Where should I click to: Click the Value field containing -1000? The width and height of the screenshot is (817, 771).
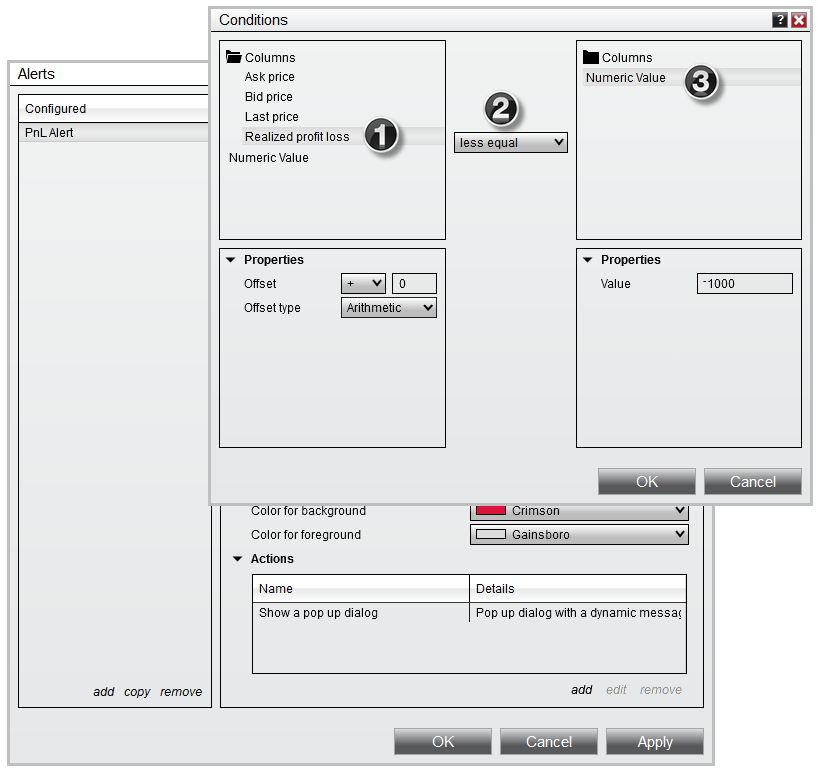(744, 284)
